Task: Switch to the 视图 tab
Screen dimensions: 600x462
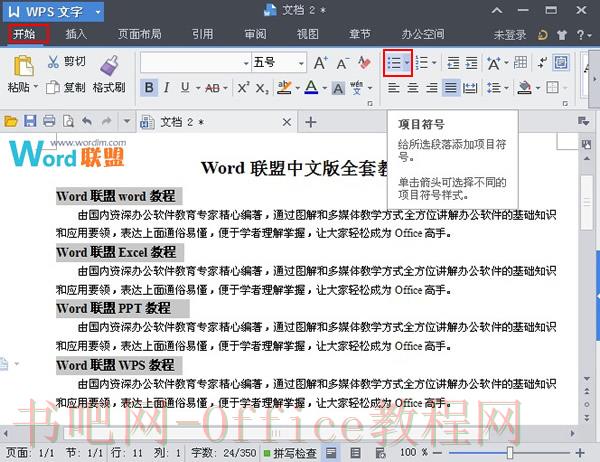Action: tap(307, 34)
